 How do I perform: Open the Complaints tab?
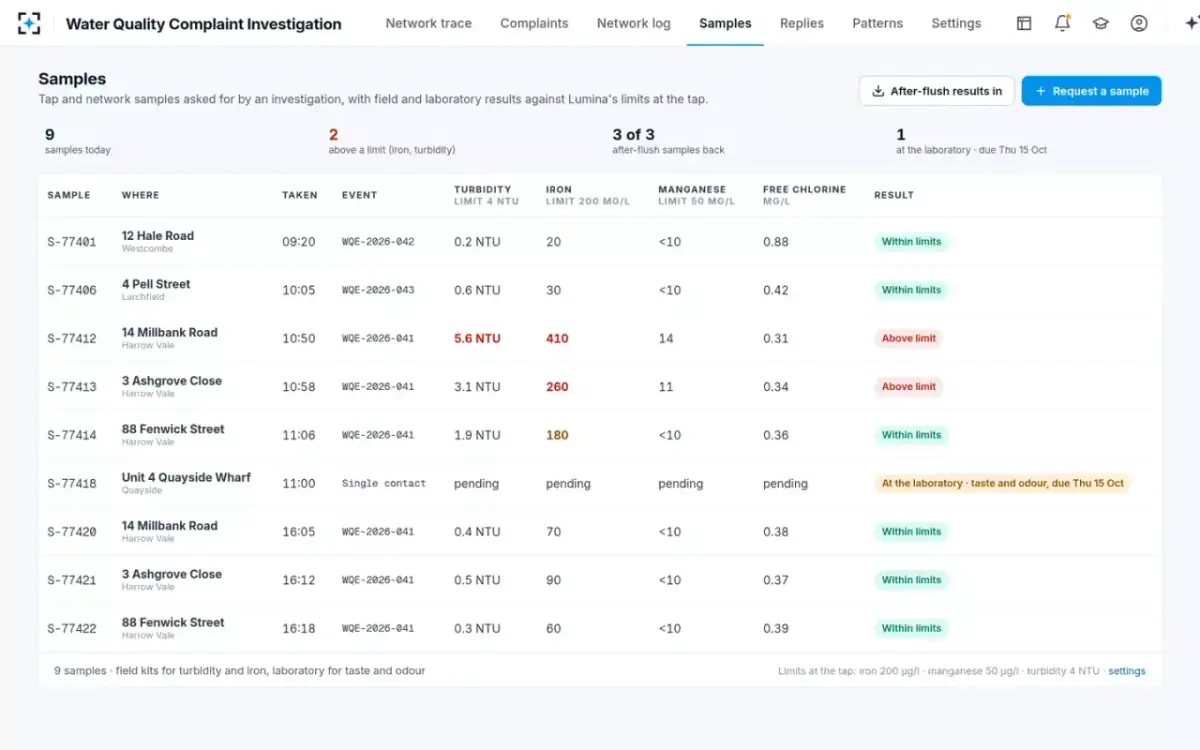coord(534,23)
